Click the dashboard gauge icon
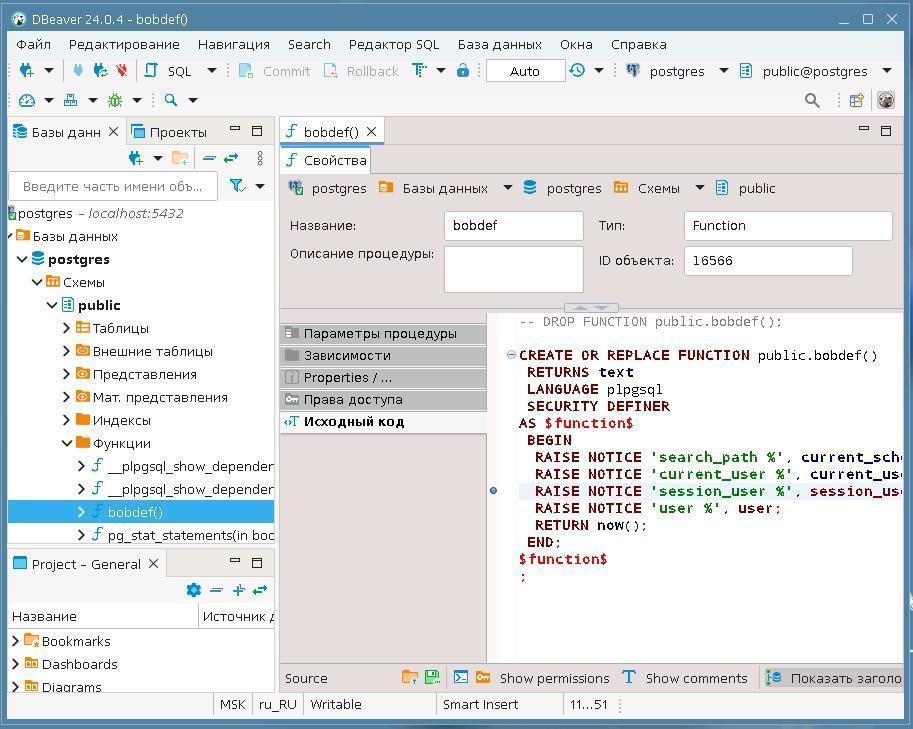913x729 pixels. pyautogui.click(x=27, y=100)
